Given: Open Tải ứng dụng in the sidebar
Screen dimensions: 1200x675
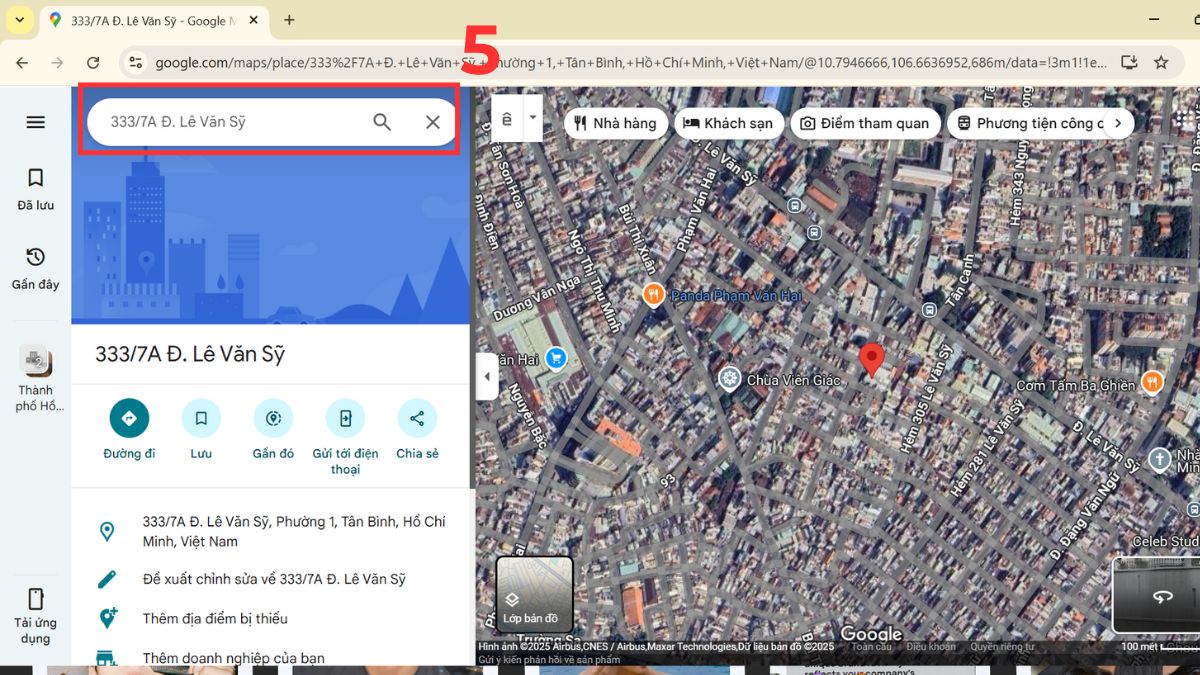Looking at the screenshot, I should click(36, 615).
